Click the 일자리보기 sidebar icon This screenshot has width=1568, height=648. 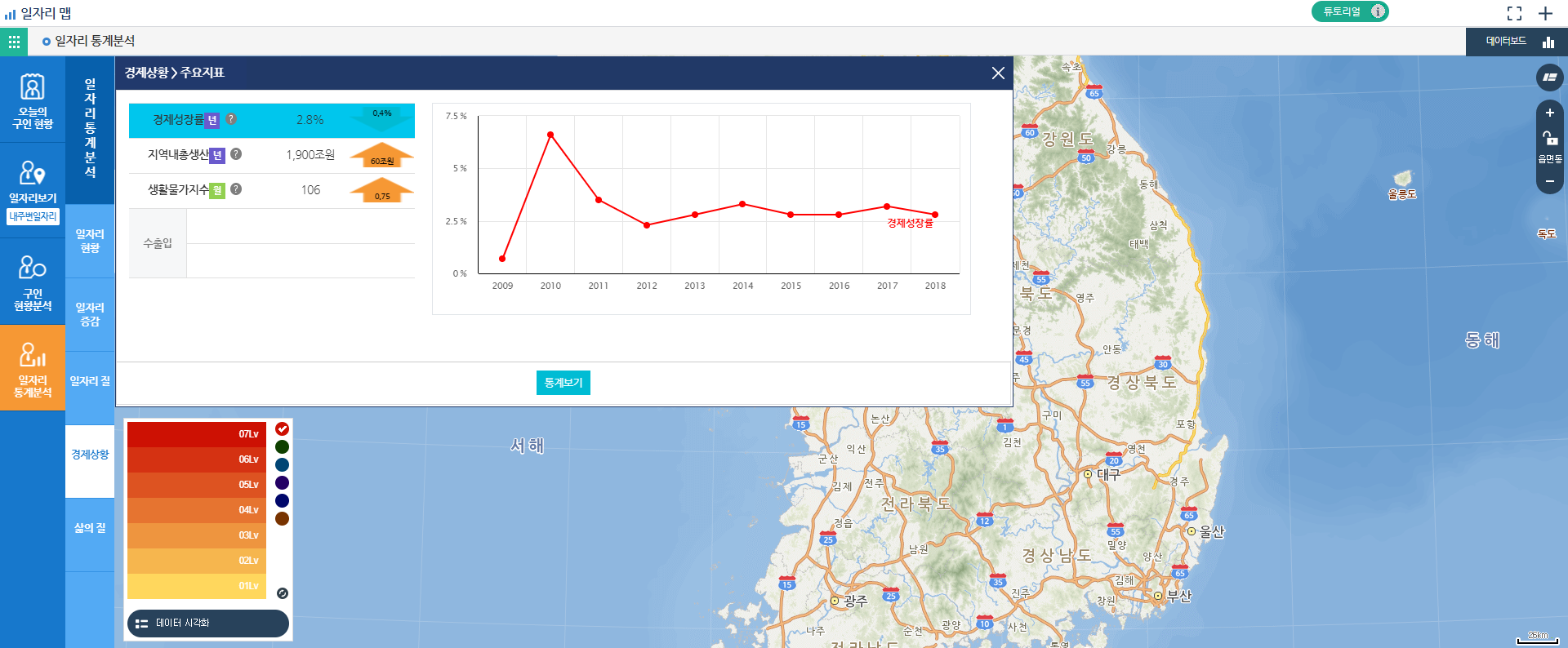coord(33,182)
